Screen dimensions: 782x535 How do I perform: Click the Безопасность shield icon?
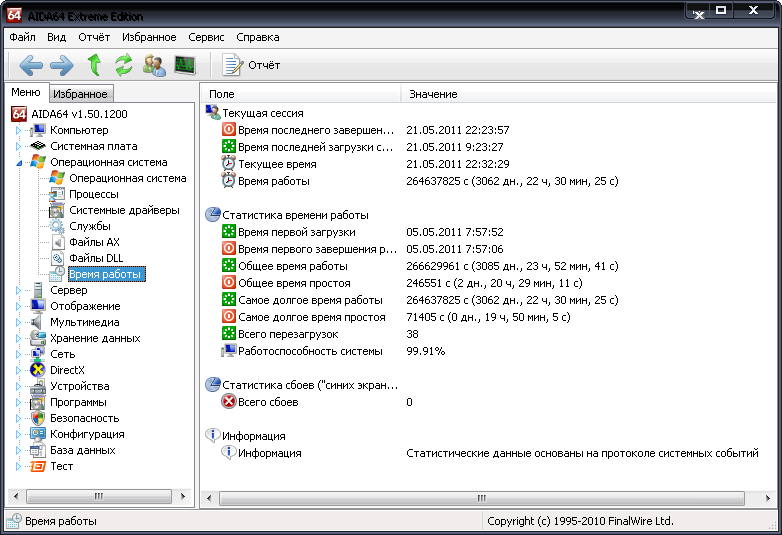click(38, 418)
